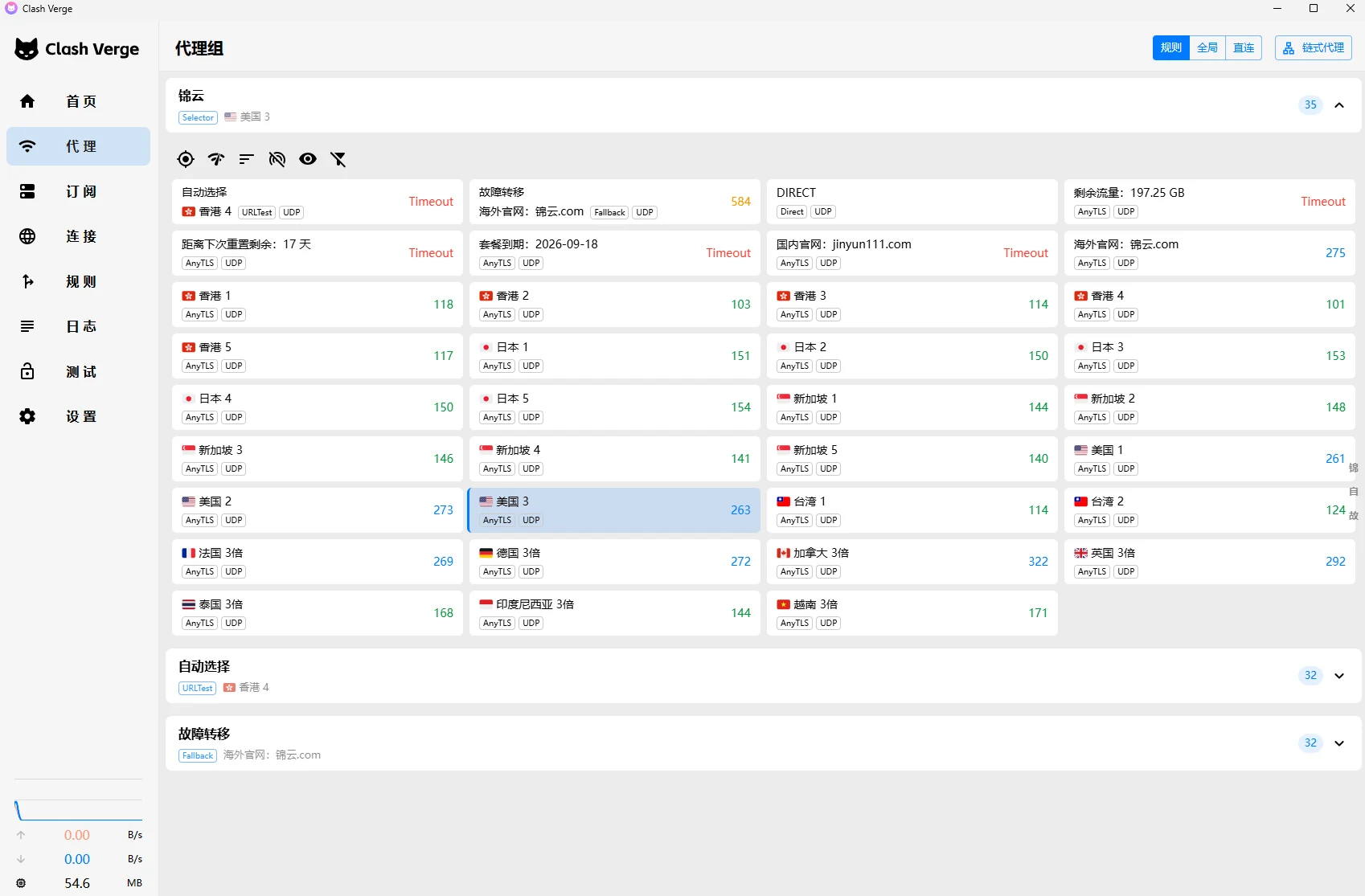Go to the 连接 connections page
Screen dimensions: 1365x896
coord(79,236)
